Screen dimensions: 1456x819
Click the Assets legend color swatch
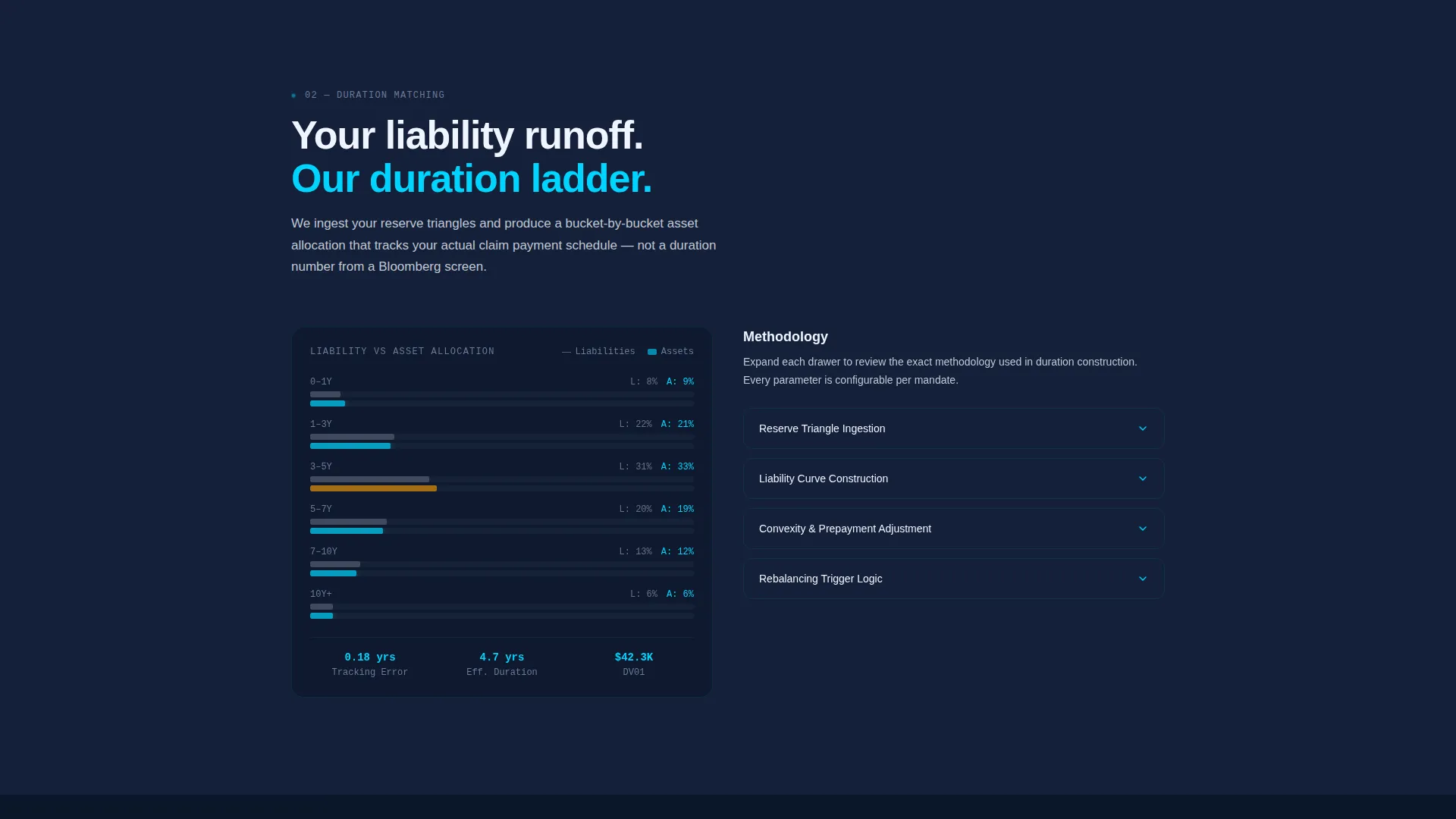[x=652, y=352]
